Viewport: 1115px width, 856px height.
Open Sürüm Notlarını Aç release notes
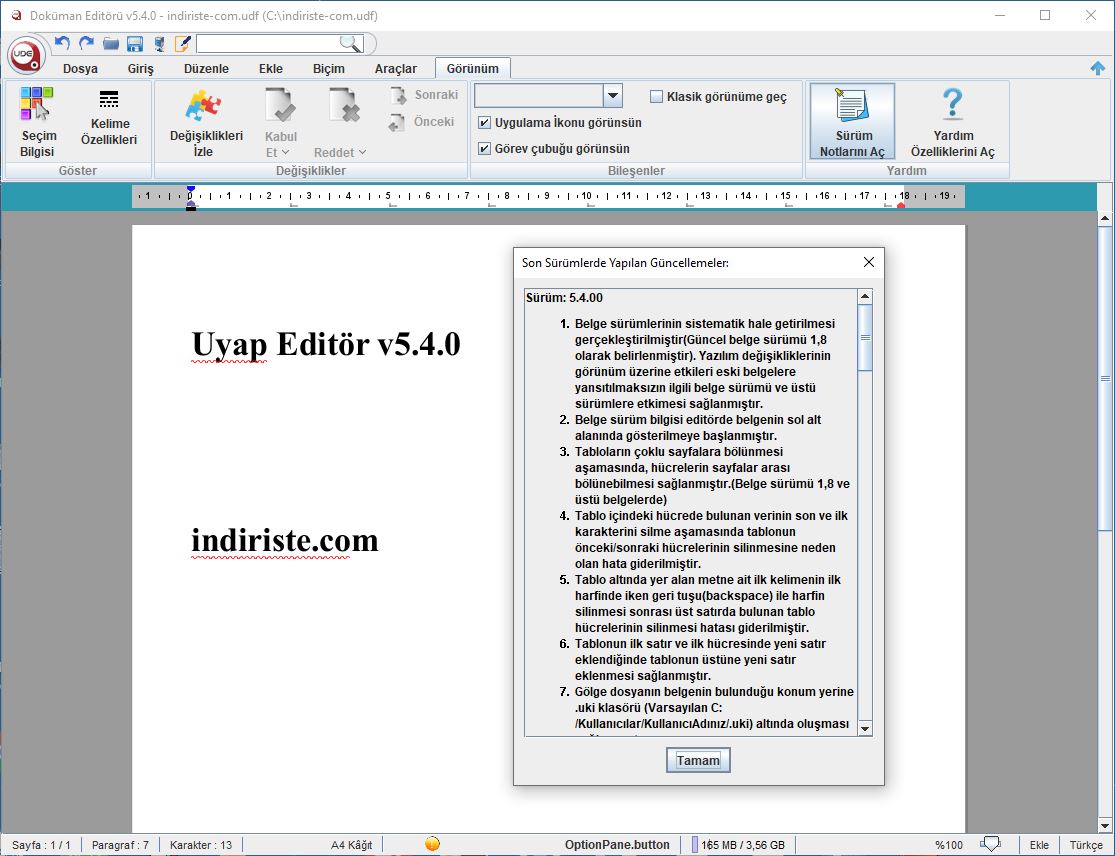[x=852, y=122]
